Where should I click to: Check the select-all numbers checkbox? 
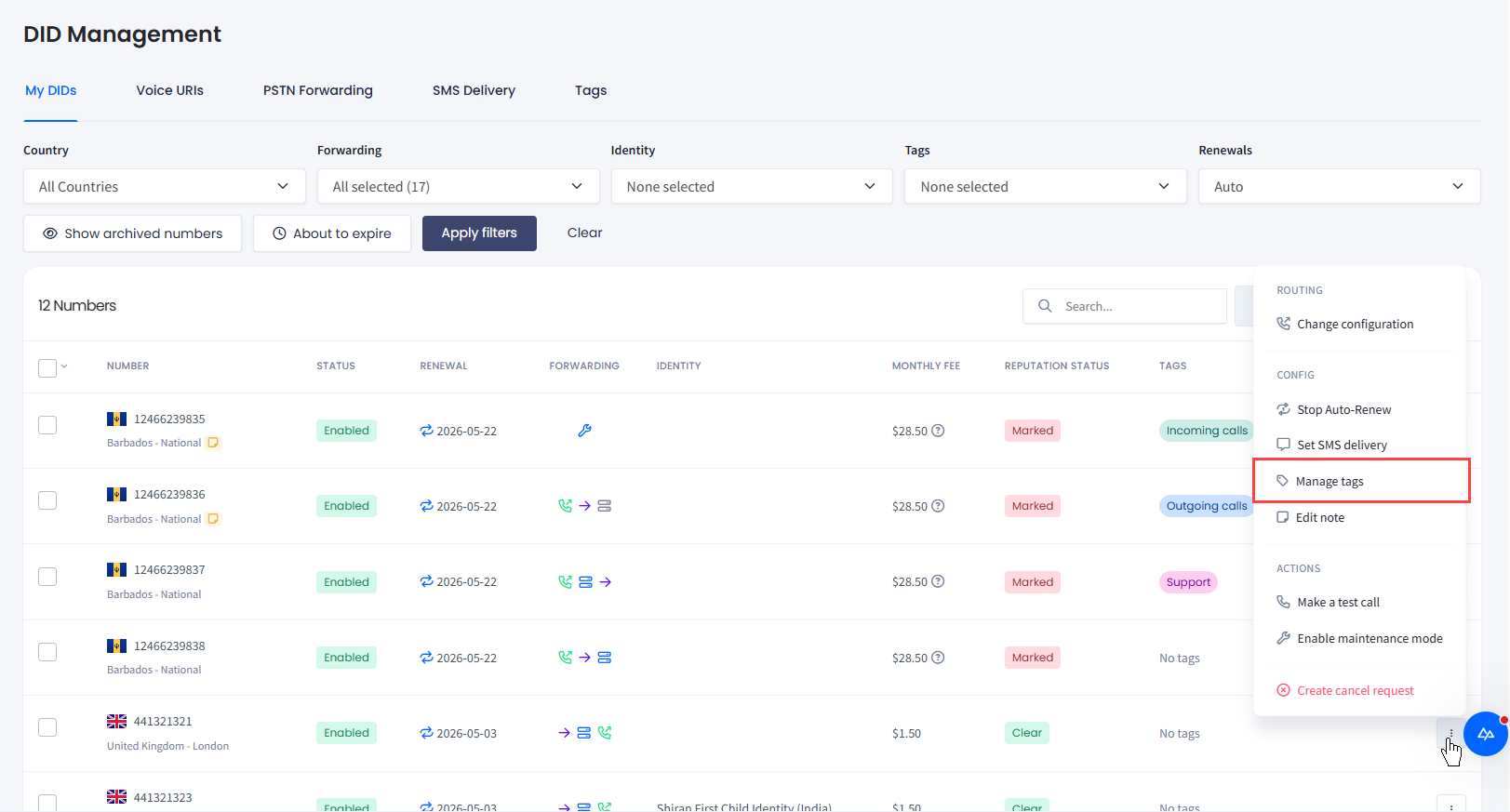point(47,368)
